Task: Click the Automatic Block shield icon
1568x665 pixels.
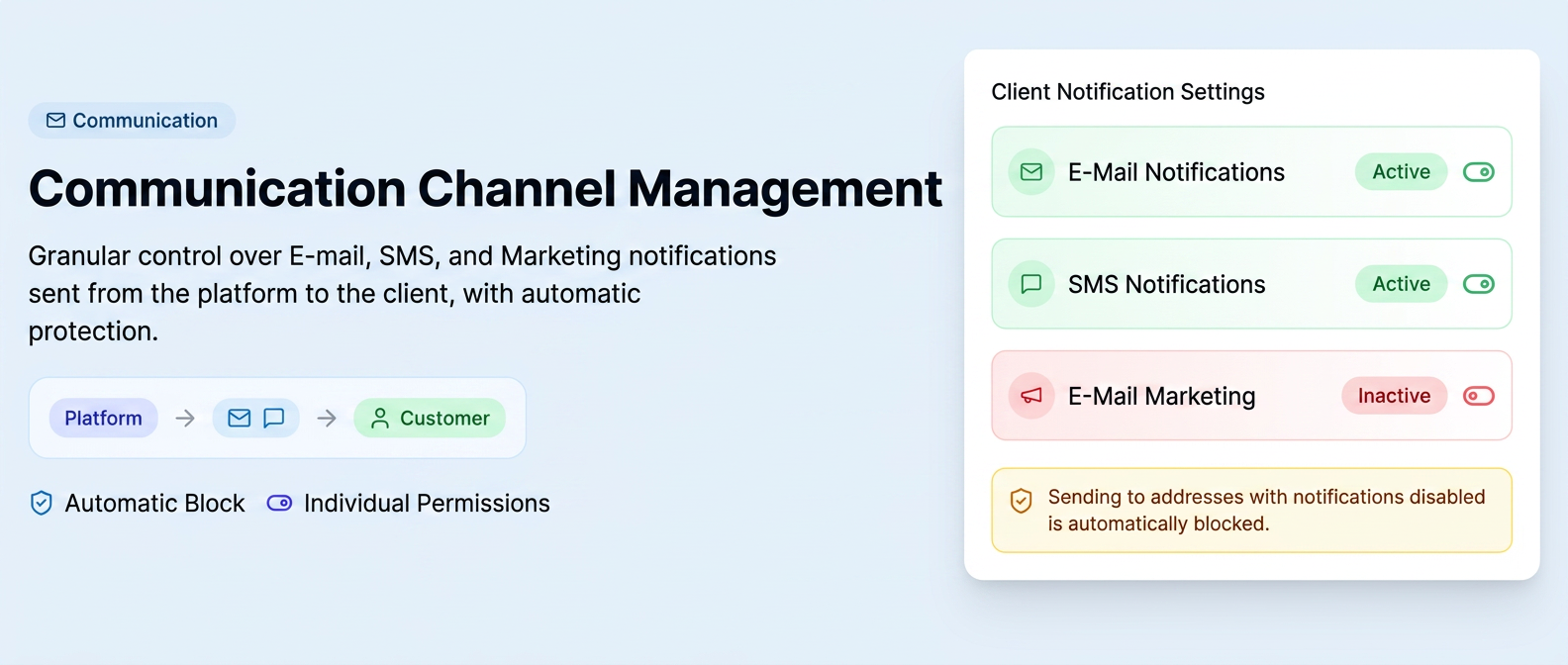Action: pos(41,503)
